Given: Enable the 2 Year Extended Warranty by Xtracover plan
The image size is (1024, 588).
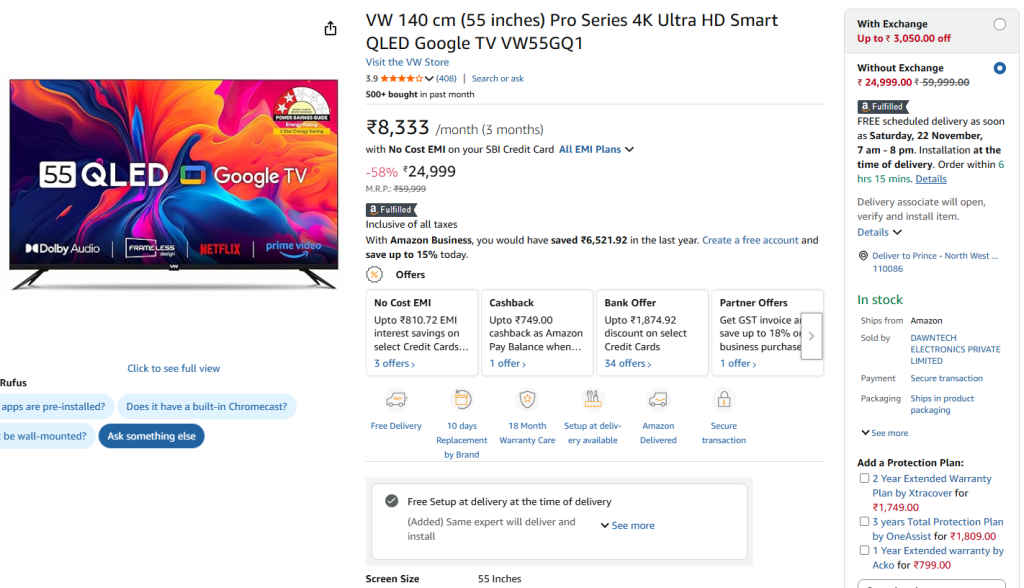Looking at the screenshot, I should [864, 478].
